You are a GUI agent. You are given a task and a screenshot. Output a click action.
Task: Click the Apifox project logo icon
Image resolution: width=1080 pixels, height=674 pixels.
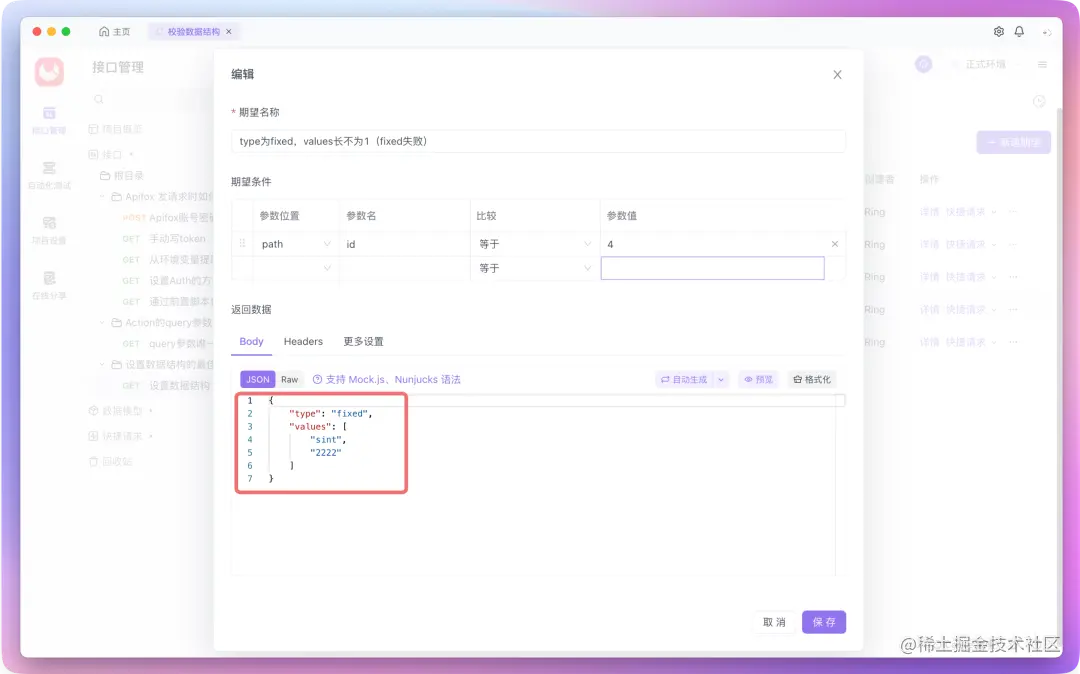tap(48, 71)
